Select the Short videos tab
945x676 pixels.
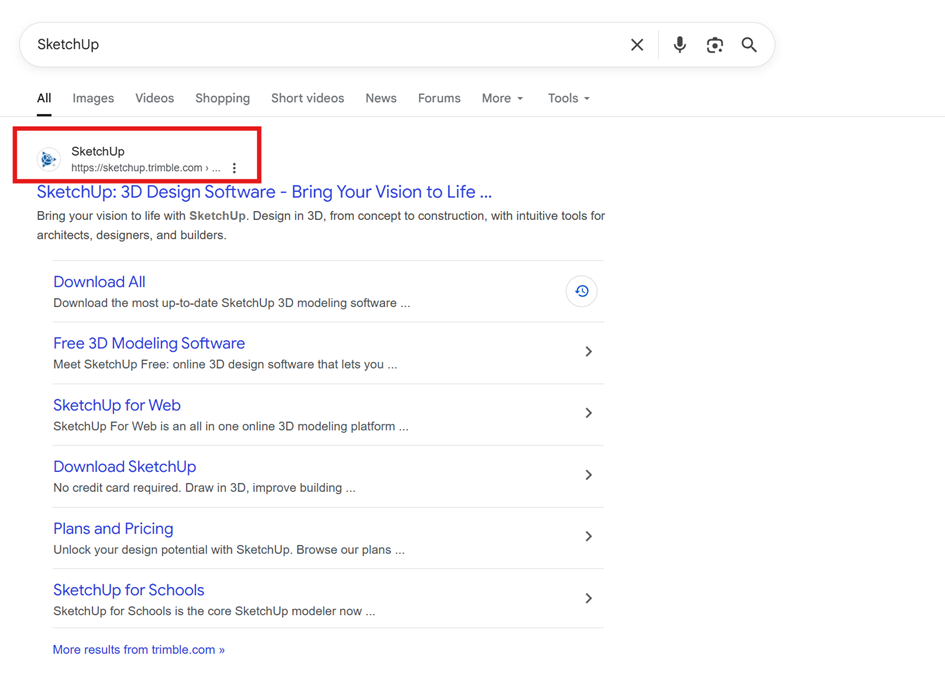click(x=307, y=98)
